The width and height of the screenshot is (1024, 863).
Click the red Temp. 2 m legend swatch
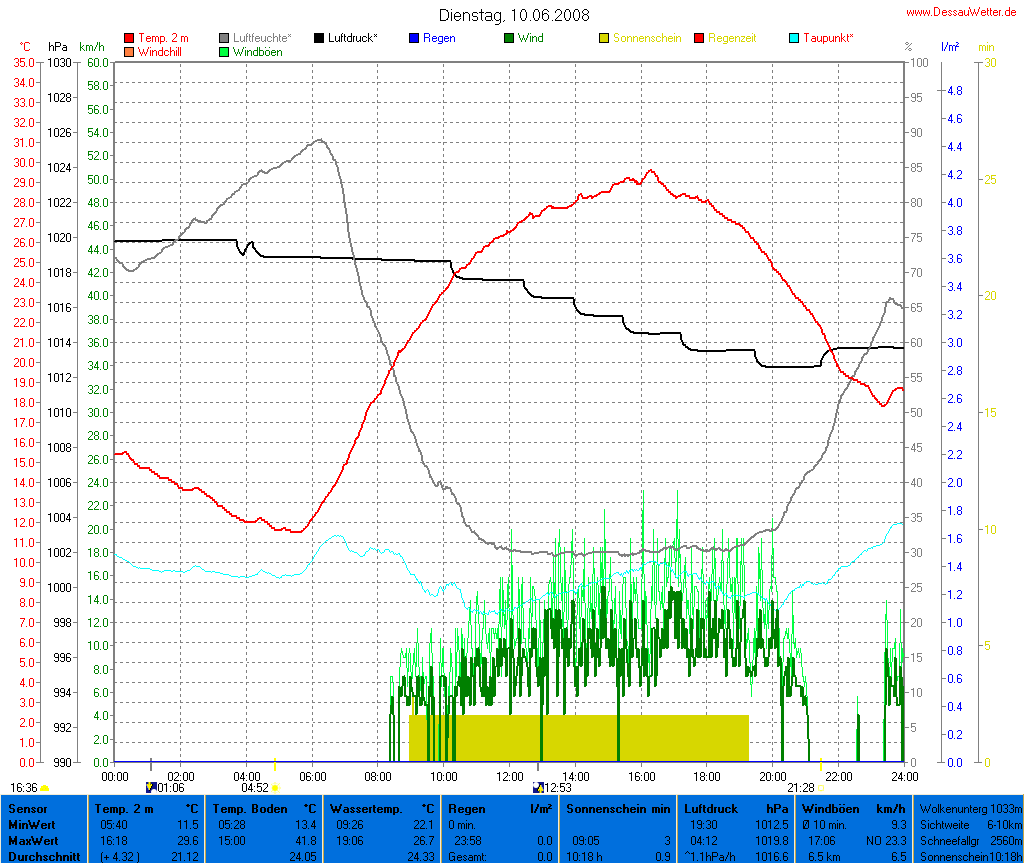(129, 38)
